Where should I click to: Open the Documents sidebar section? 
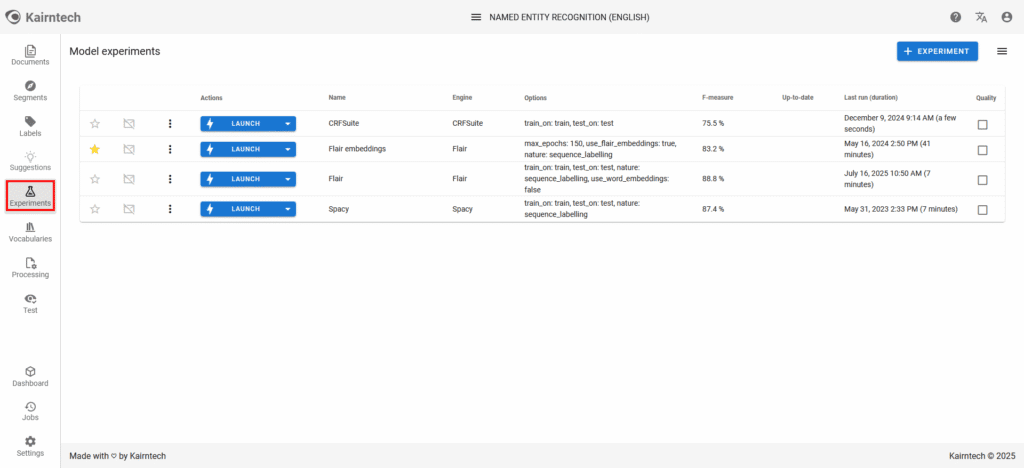[x=30, y=56]
